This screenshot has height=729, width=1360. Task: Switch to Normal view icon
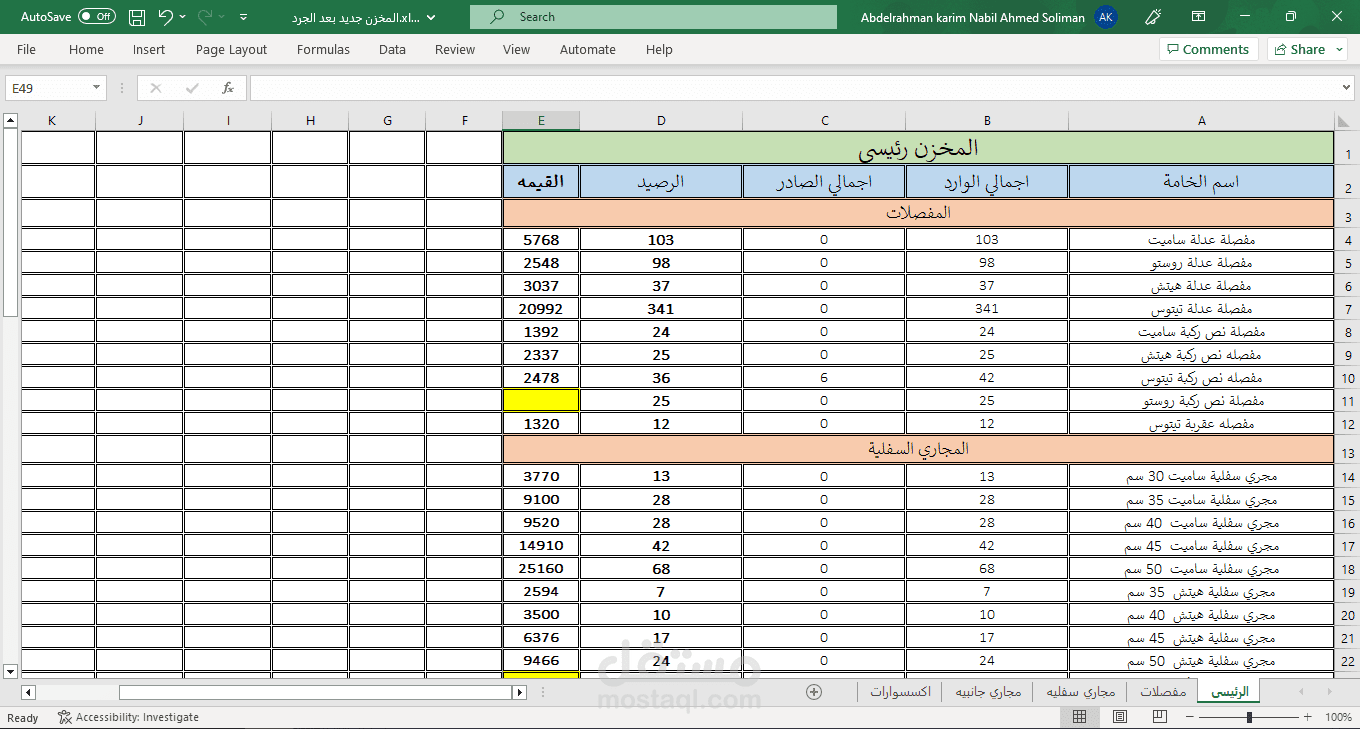1080,717
